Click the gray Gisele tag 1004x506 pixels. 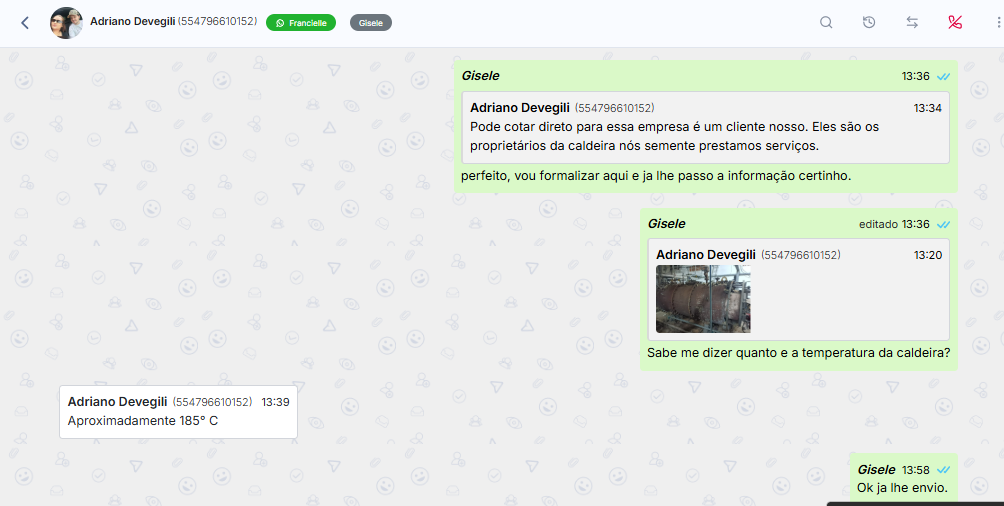370,22
